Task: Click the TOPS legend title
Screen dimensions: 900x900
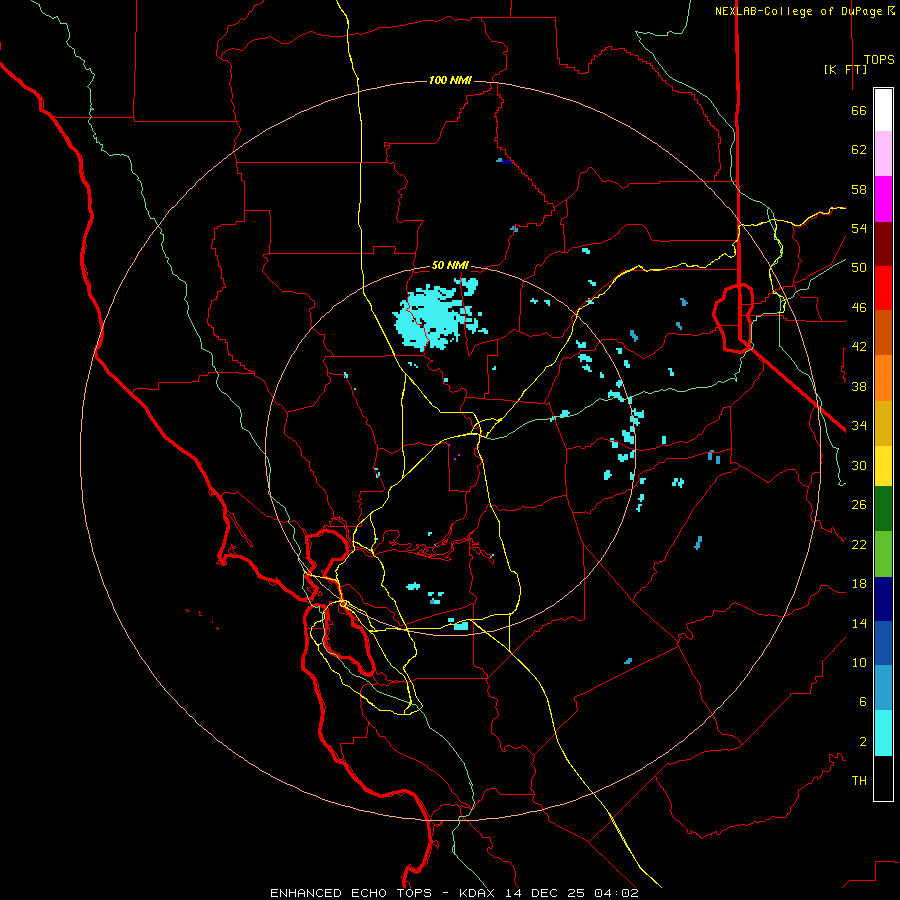Action: click(879, 60)
